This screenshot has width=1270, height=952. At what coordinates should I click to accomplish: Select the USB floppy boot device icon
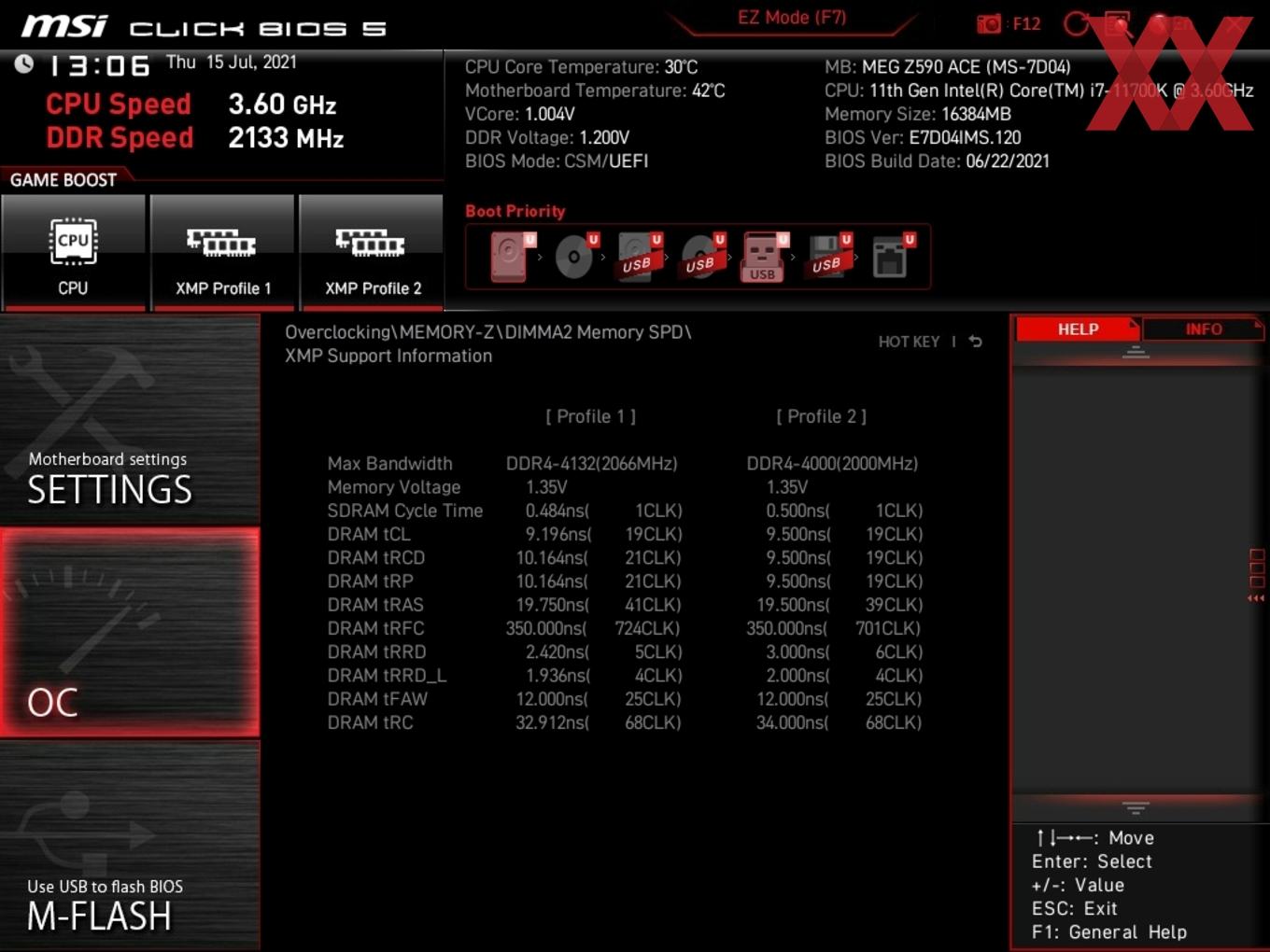[x=829, y=257]
